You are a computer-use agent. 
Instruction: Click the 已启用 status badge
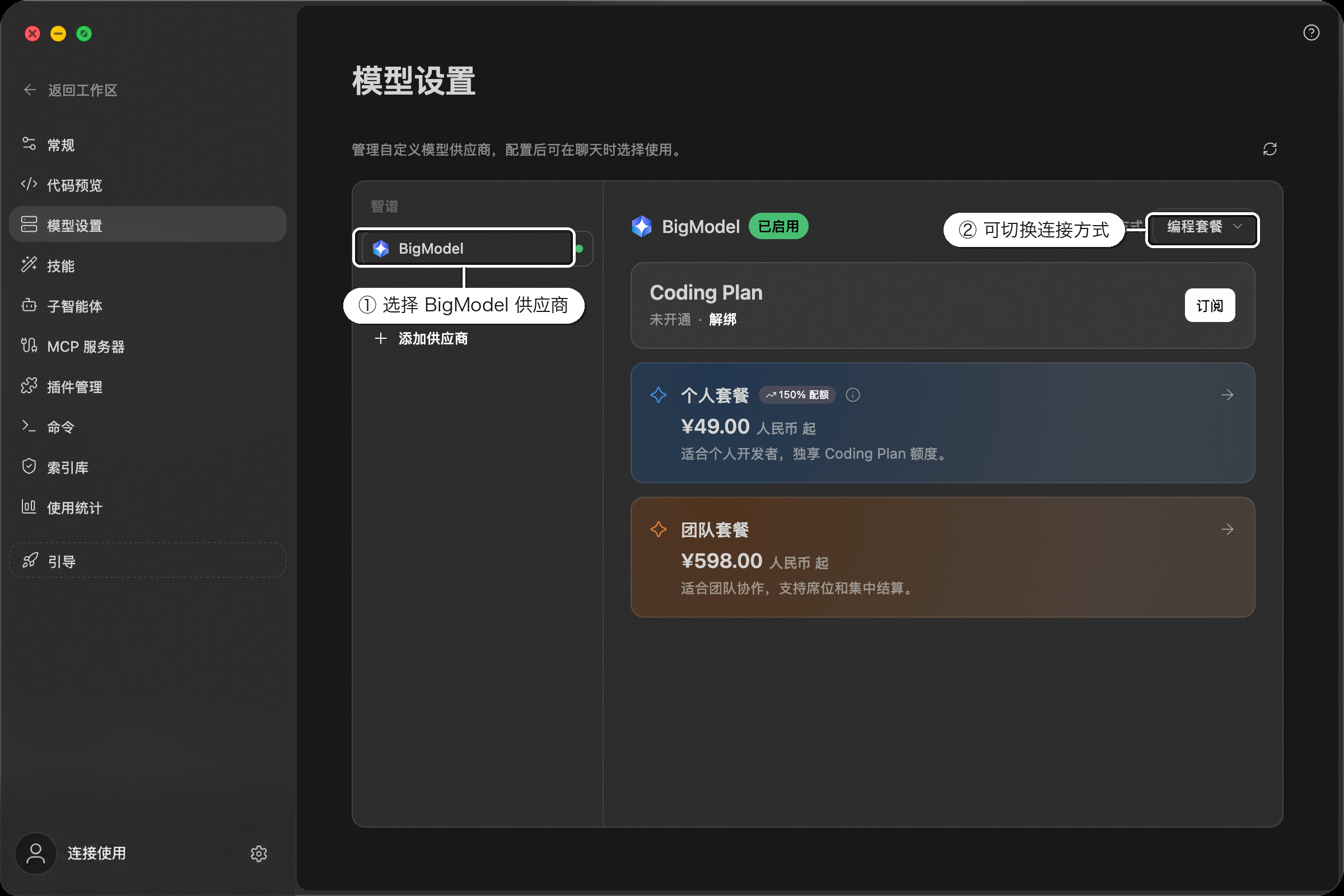(778, 226)
